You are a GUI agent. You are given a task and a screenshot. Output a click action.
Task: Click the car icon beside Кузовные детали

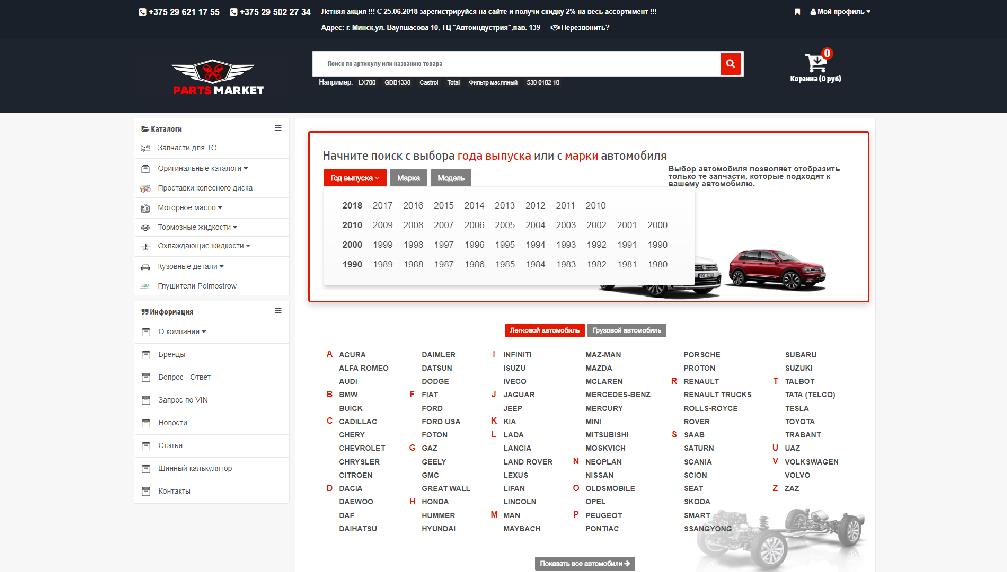pyautogui.click(x=145, y=266)
